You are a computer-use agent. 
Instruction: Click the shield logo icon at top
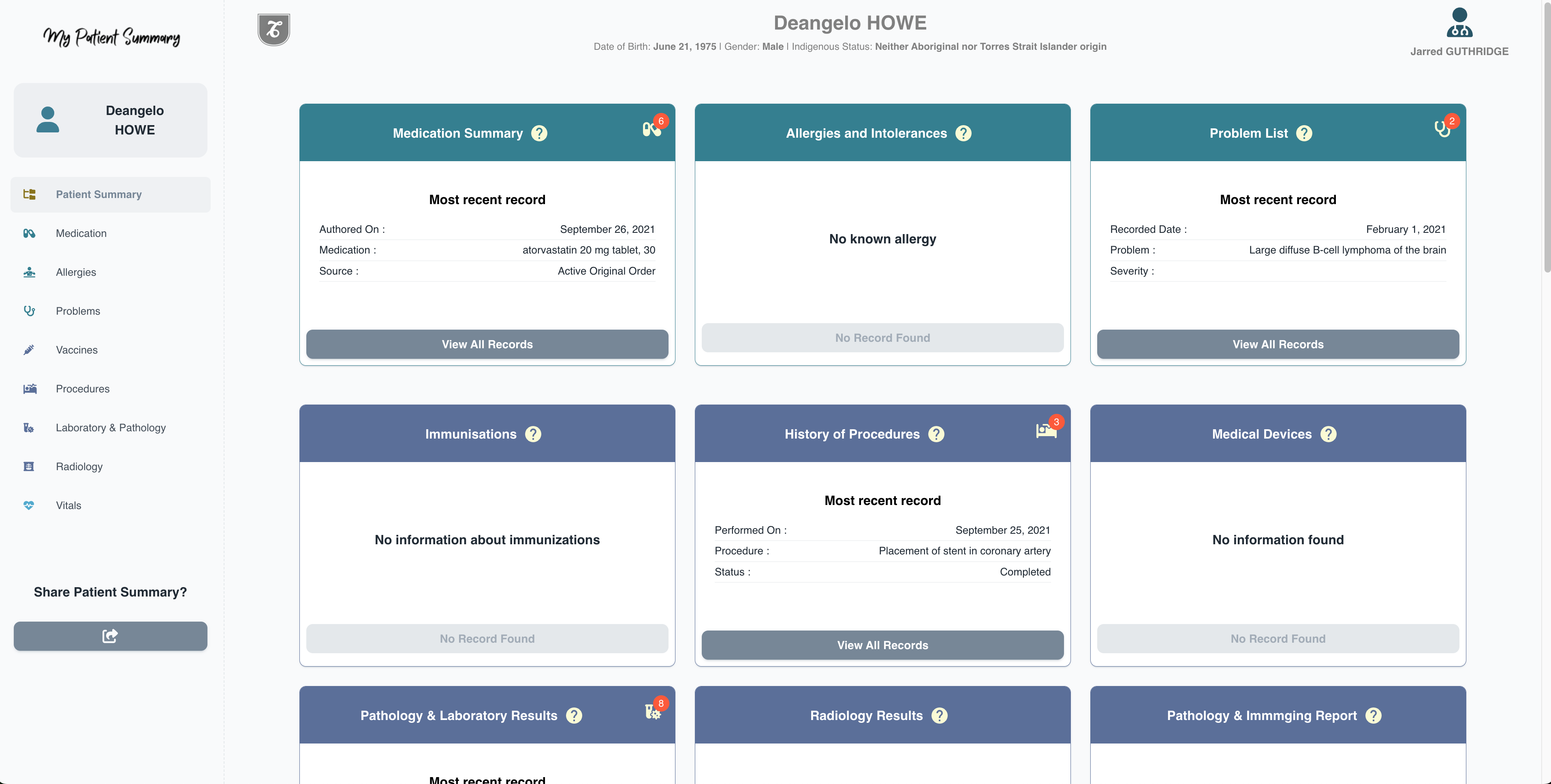tap(274, 30)
